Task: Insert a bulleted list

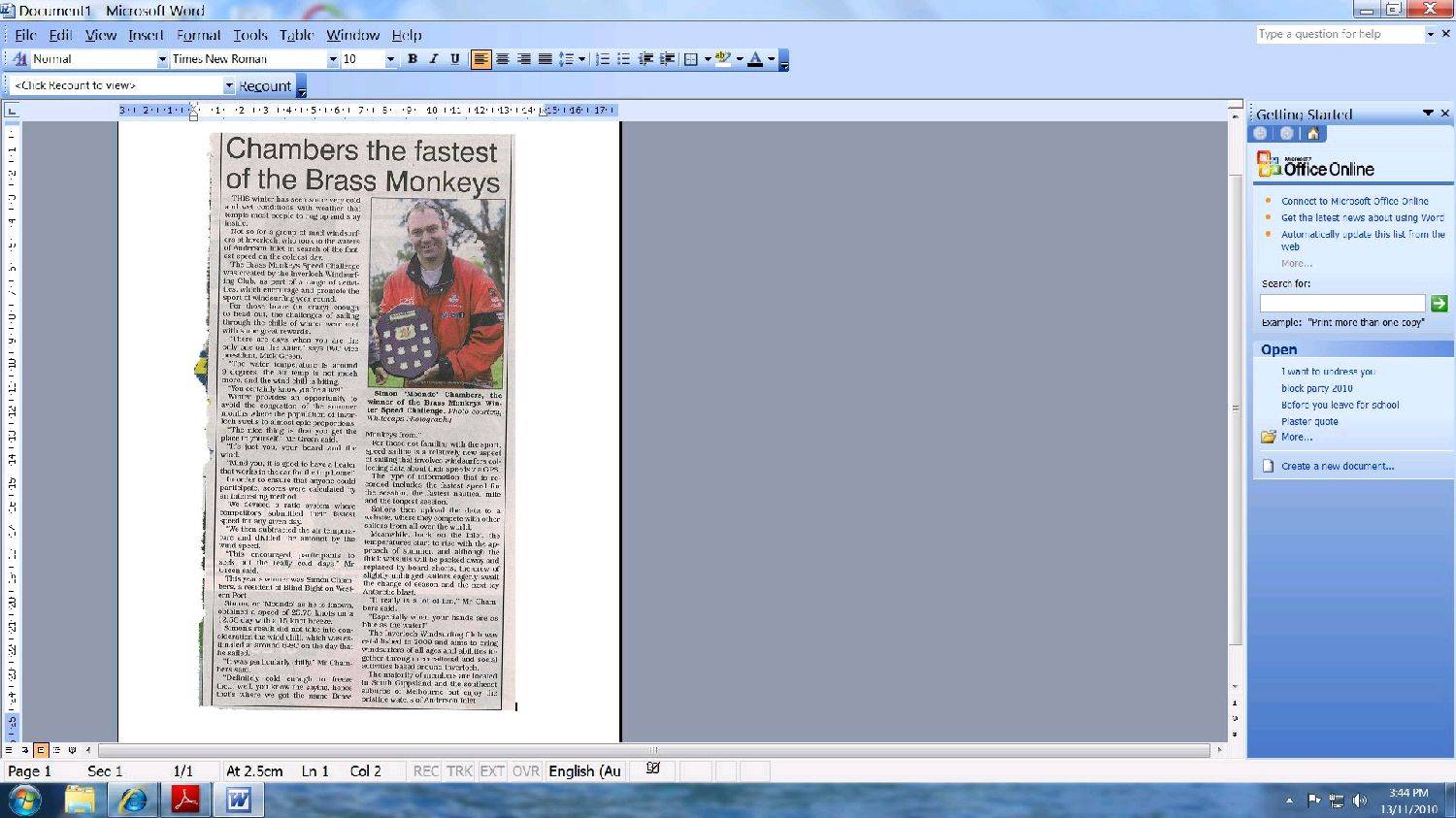Action: tap(624, 59)
